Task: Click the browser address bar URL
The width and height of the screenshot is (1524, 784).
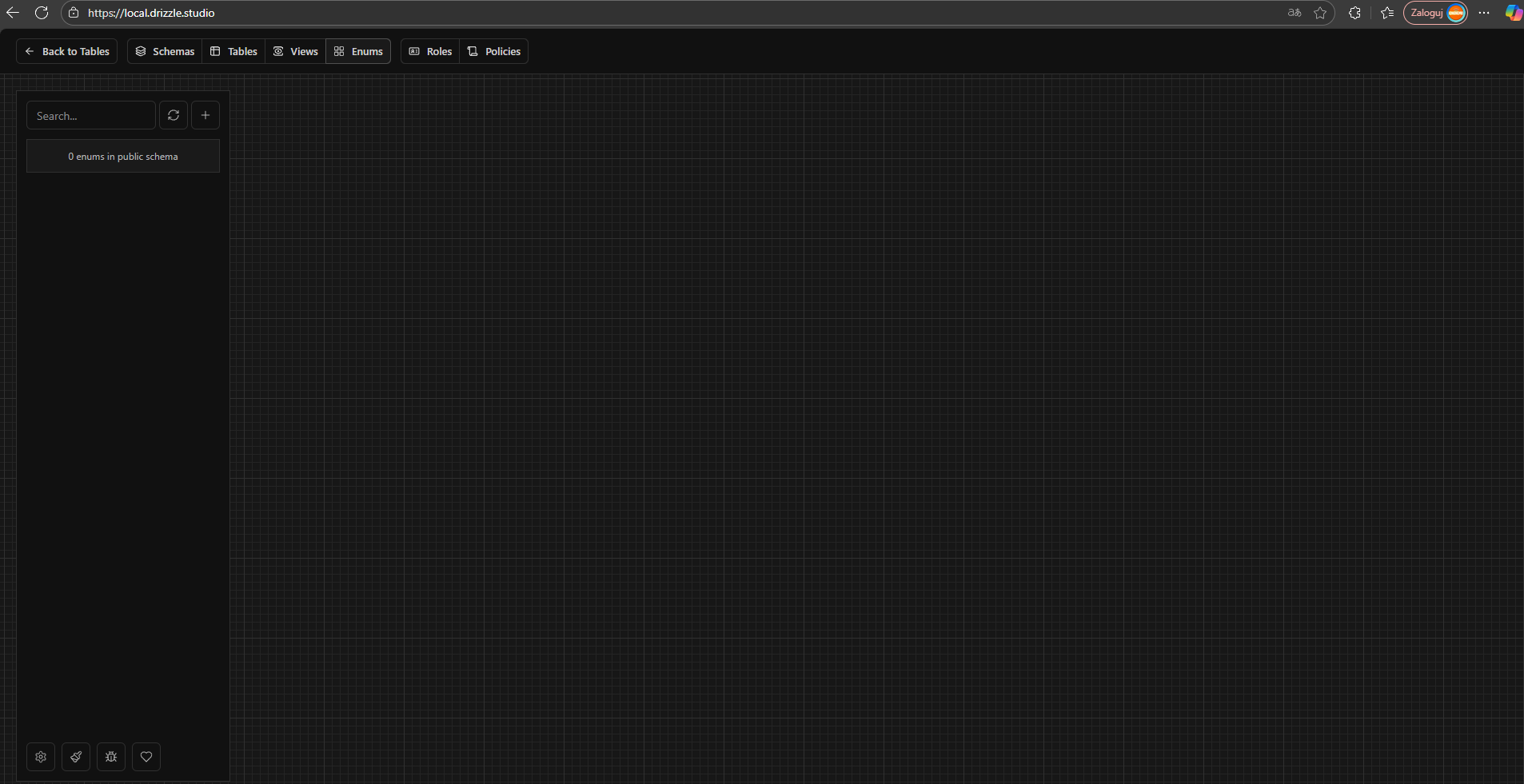Action: coord(151,13)
